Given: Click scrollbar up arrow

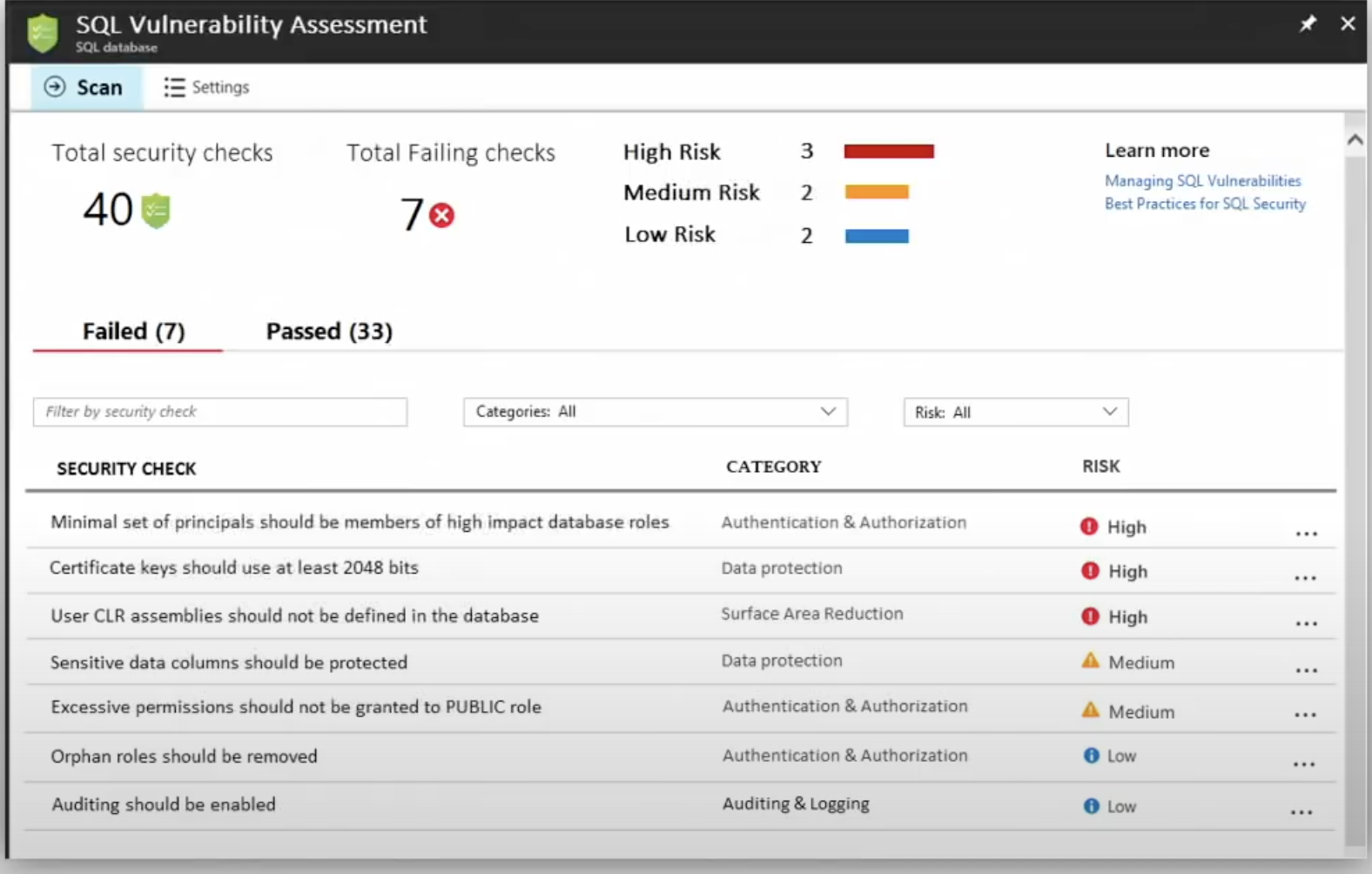Looking at the screenshot, I should tap(1355, 140).
